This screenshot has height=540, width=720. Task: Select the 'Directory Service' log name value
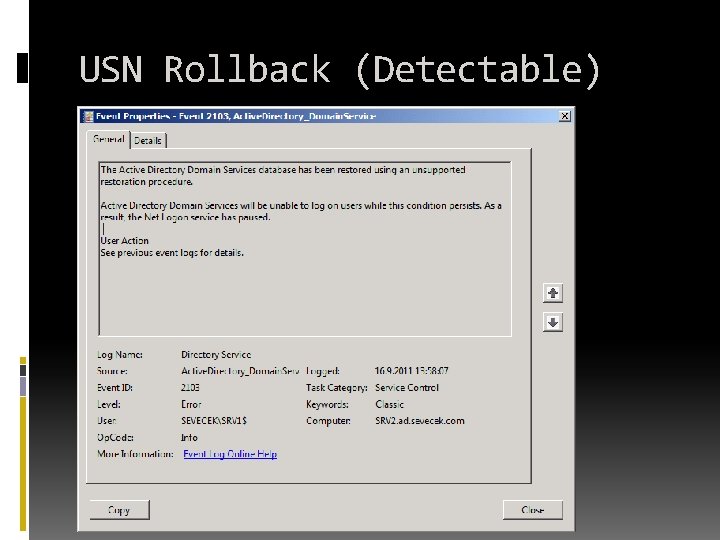click(216, 354)
